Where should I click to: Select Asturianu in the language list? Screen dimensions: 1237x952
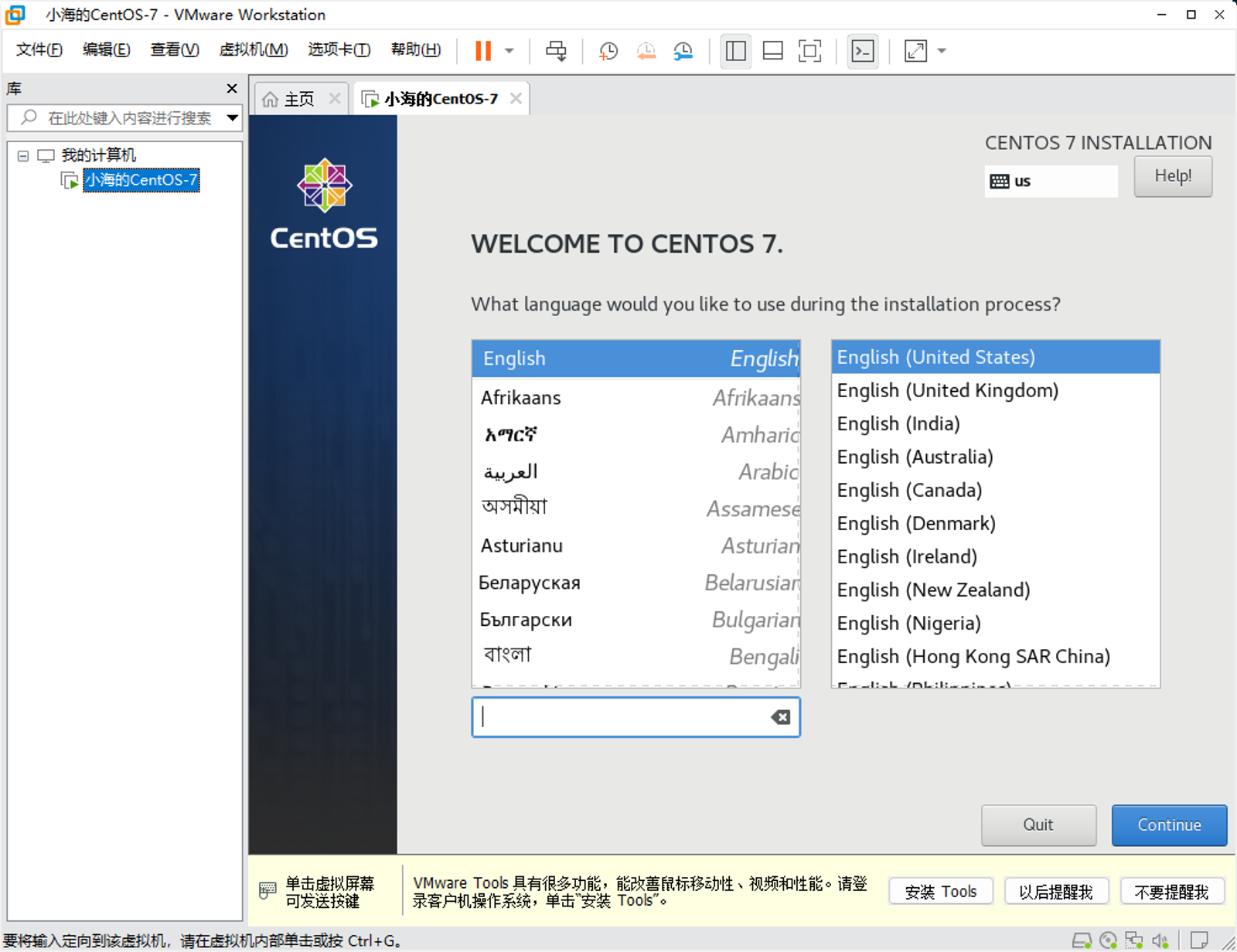tap(636, 546)
